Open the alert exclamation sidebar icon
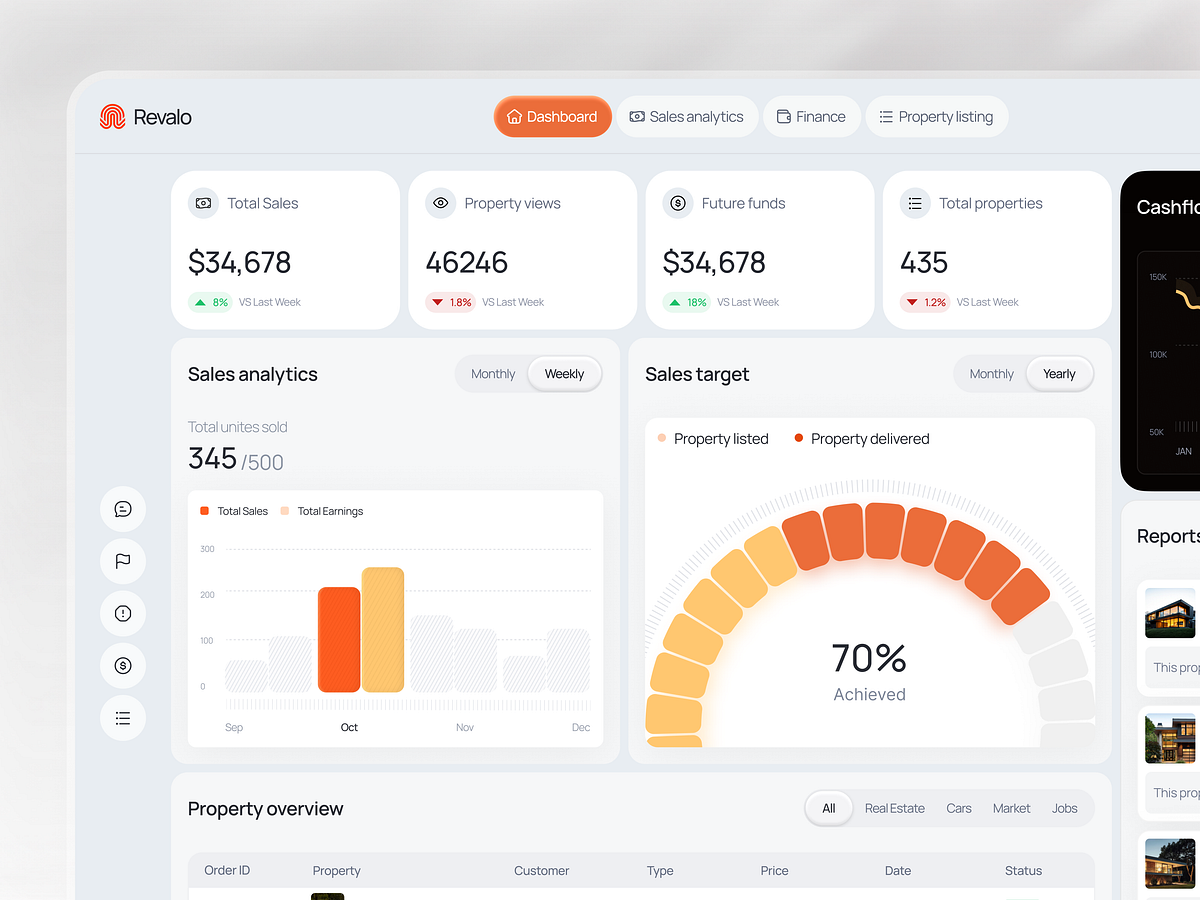The width and height of the screenshot is (1200, 900). tap(123, 613)
